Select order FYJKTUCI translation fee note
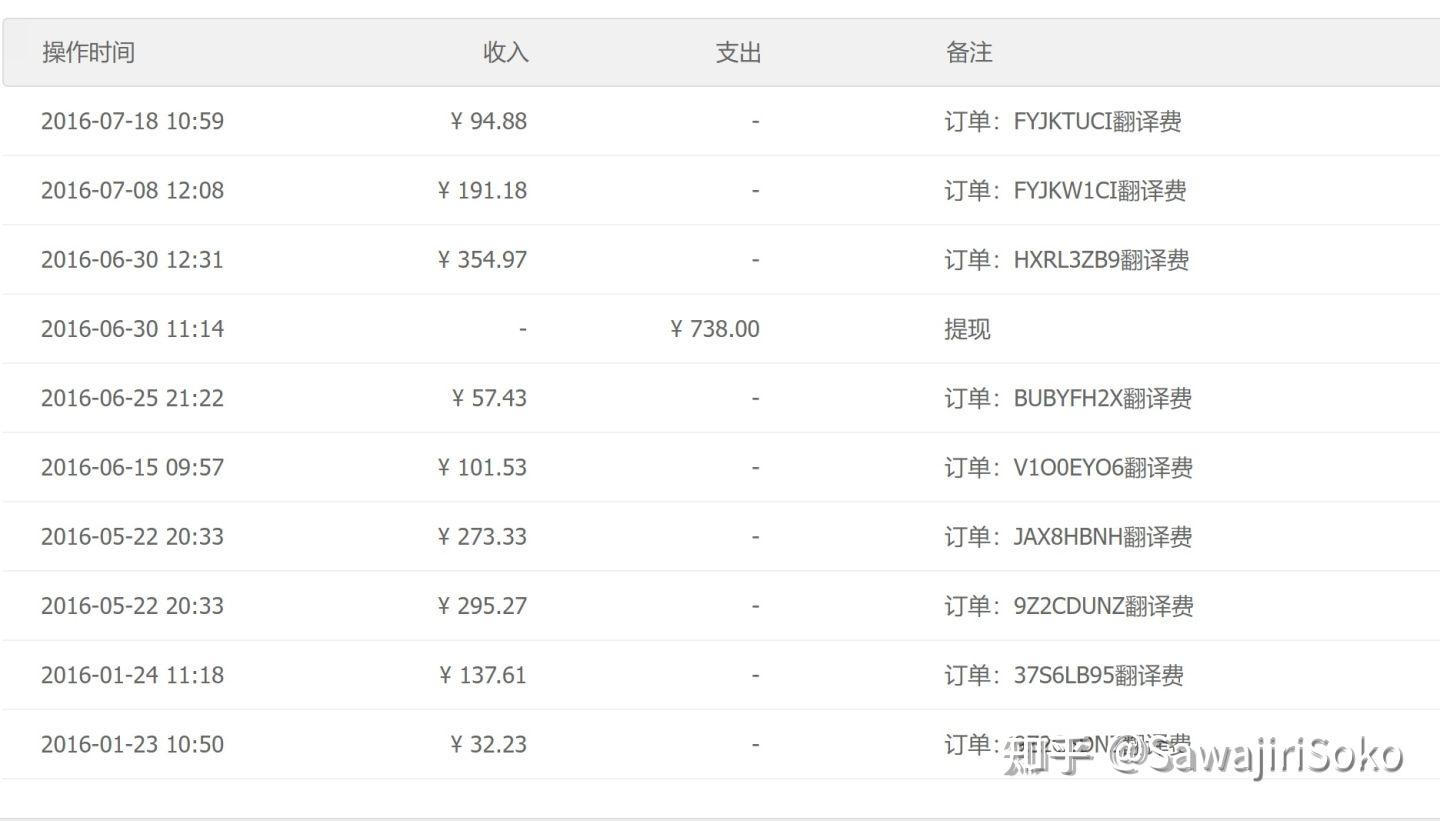Image resolution: width=1440 pixels, height=821 pixels. point(1063,122)
